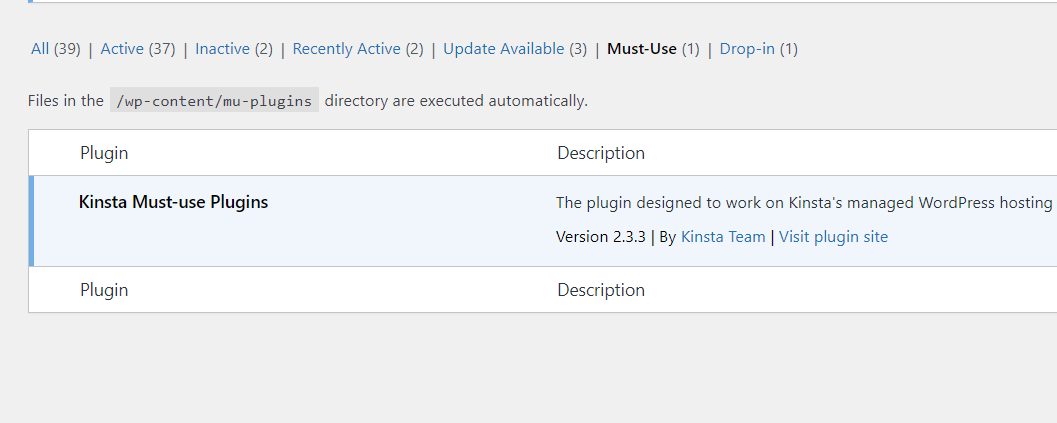Click the top Plugin column header
Viewport: 1057px width, 423px height.
(104, 153)
